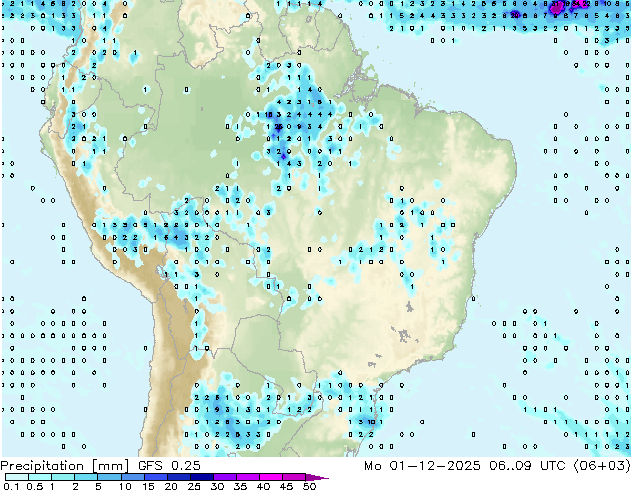Click the '25' legend scale label
This screenshot has height=490, width=634.
pyautogui.click(x=194, y=486)
